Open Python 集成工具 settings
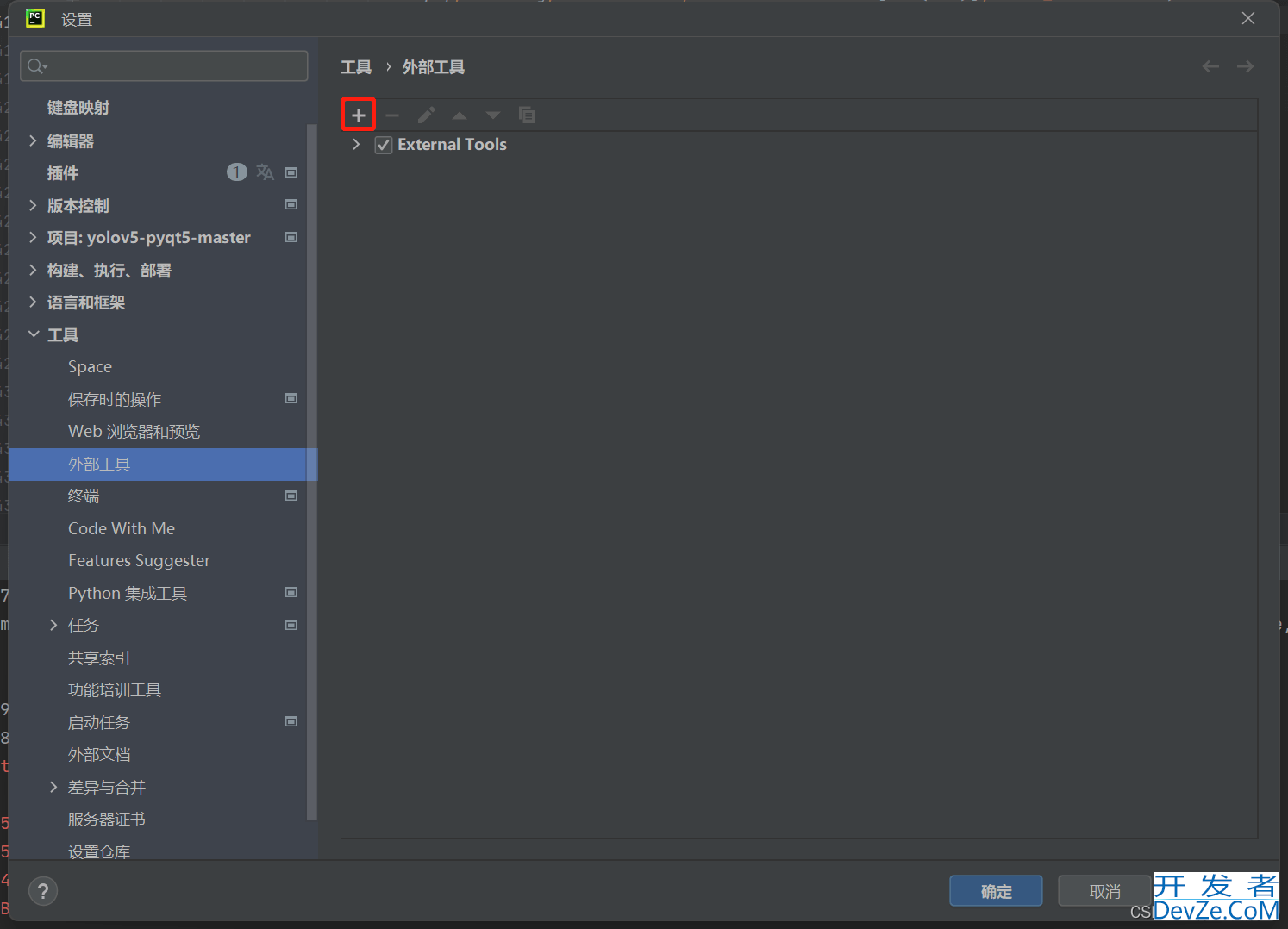Viewport: 1288px width, 929px height. pyautogui.click(x=128, y=593)
